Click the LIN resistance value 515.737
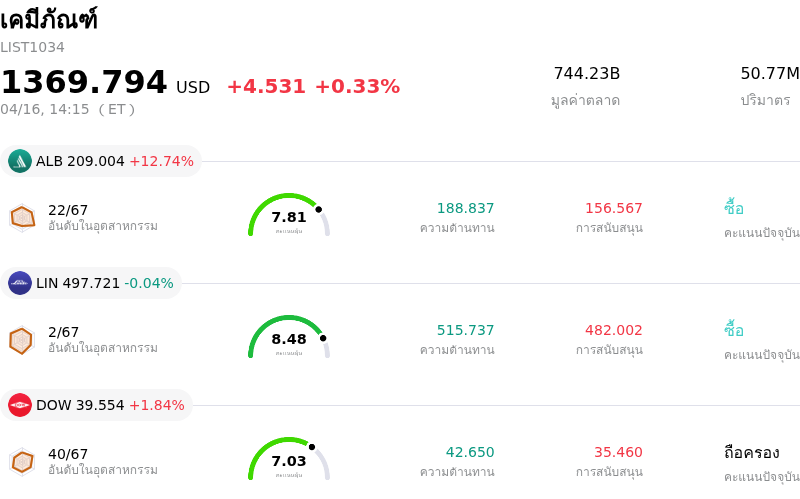The height and width of the screenshot is (499, 800). [465, 330]
